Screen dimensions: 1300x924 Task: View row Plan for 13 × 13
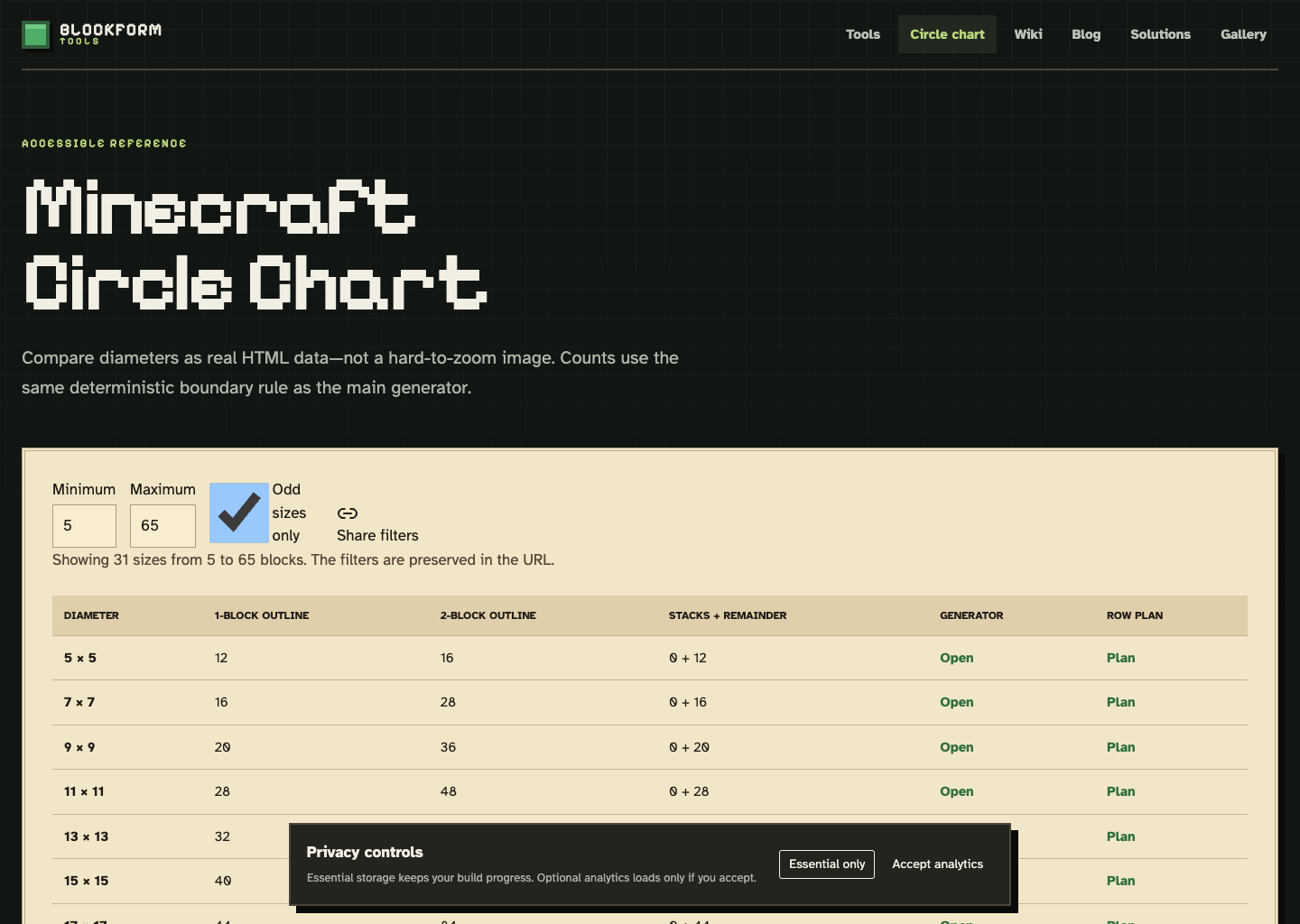[1120, 836]
